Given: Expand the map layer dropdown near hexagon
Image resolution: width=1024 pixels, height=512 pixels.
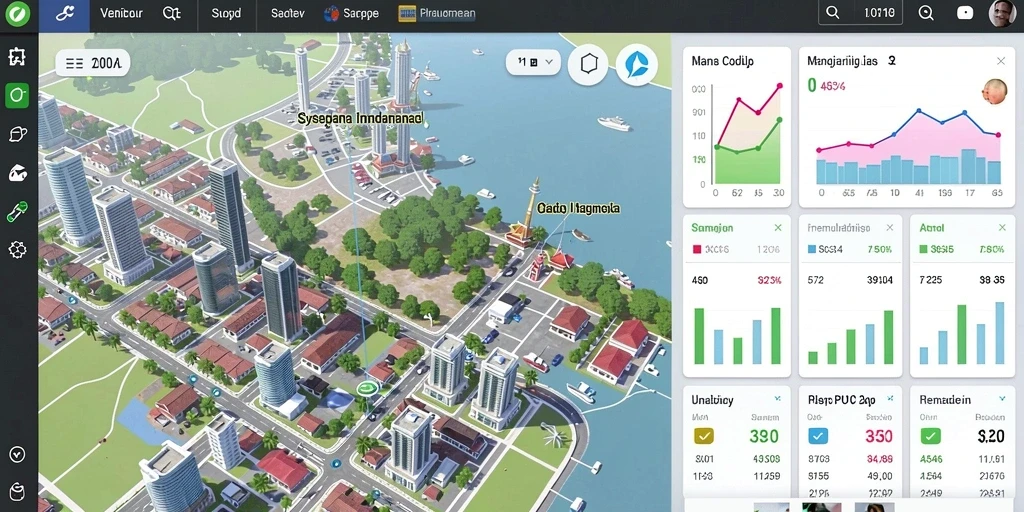Looking at the screenshot, I should 534,62.
